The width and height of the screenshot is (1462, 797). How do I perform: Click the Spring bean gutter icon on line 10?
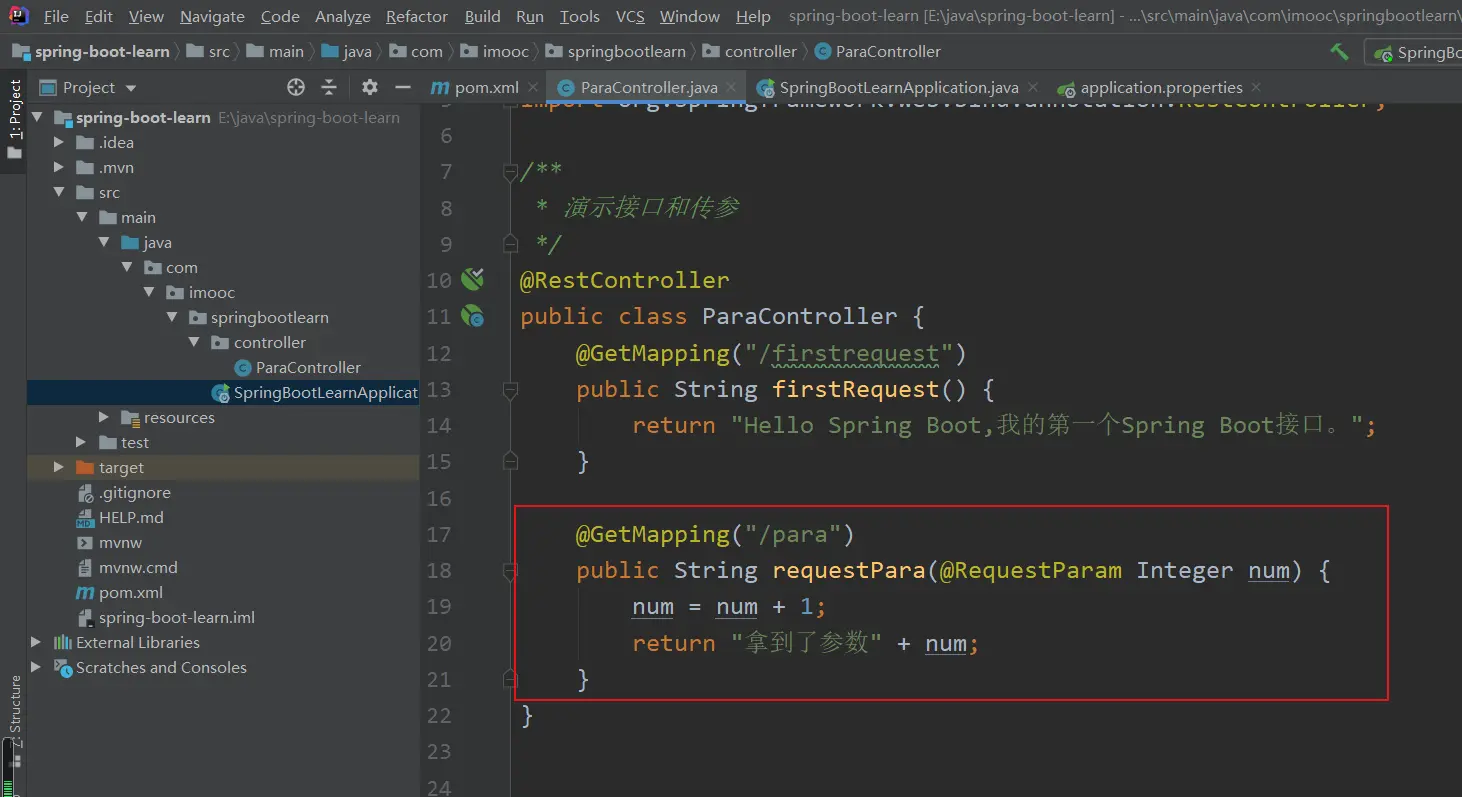[x=472, y=279]
